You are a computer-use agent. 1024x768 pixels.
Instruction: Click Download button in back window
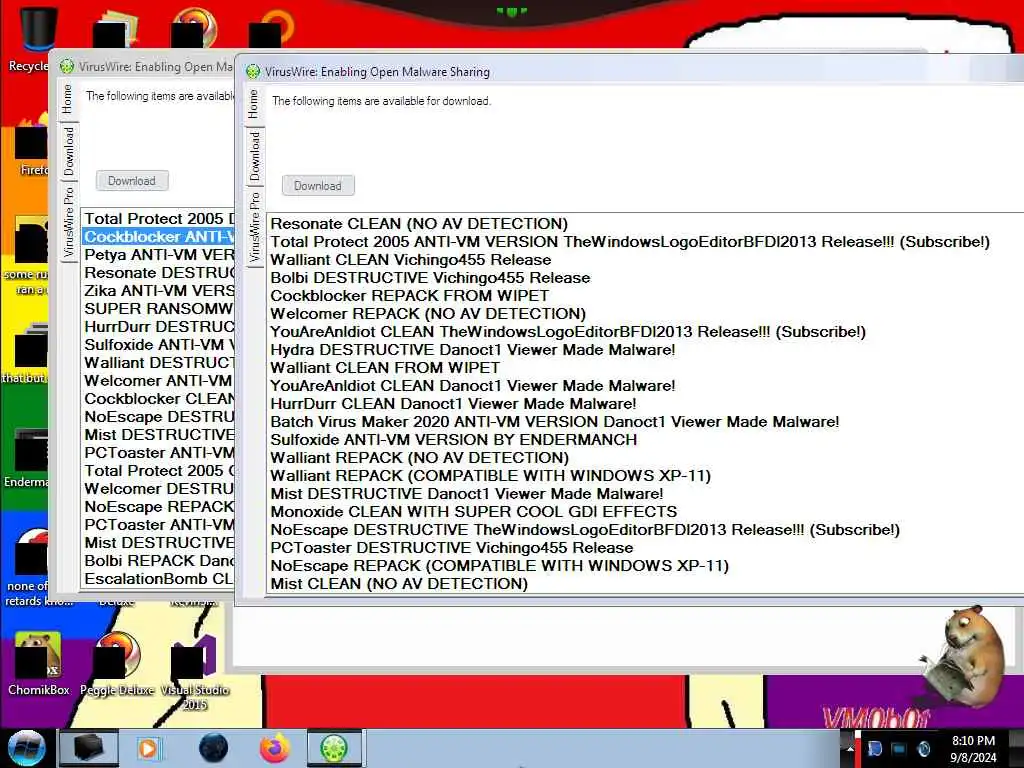click(x=132, y=180)
